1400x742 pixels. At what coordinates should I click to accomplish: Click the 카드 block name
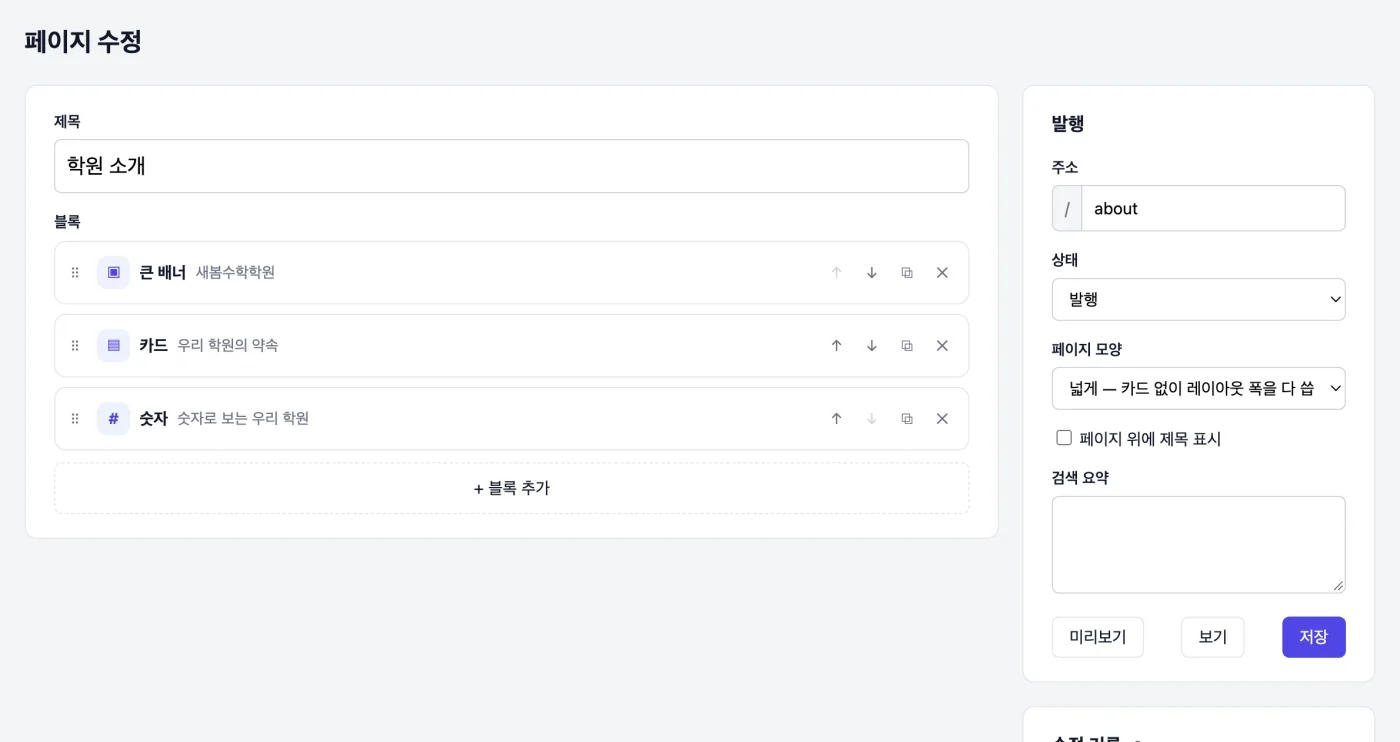153,346
